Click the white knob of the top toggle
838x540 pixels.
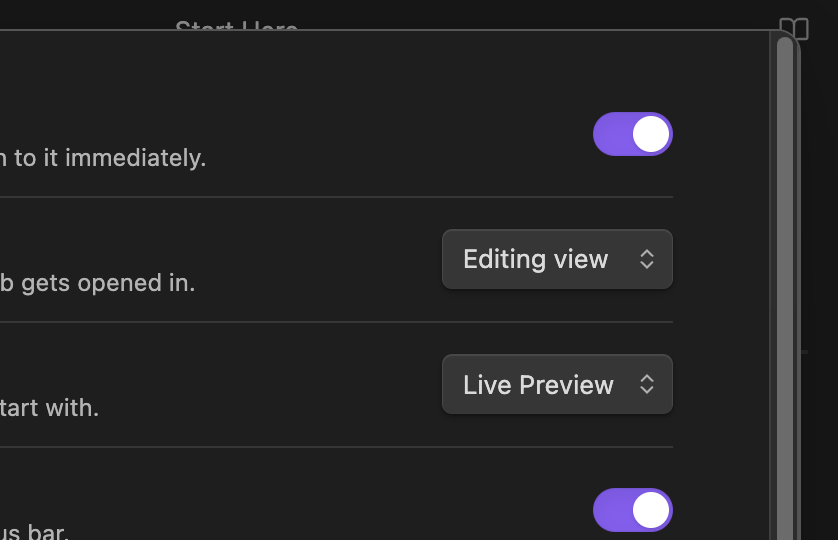click(x=651, y=134)
